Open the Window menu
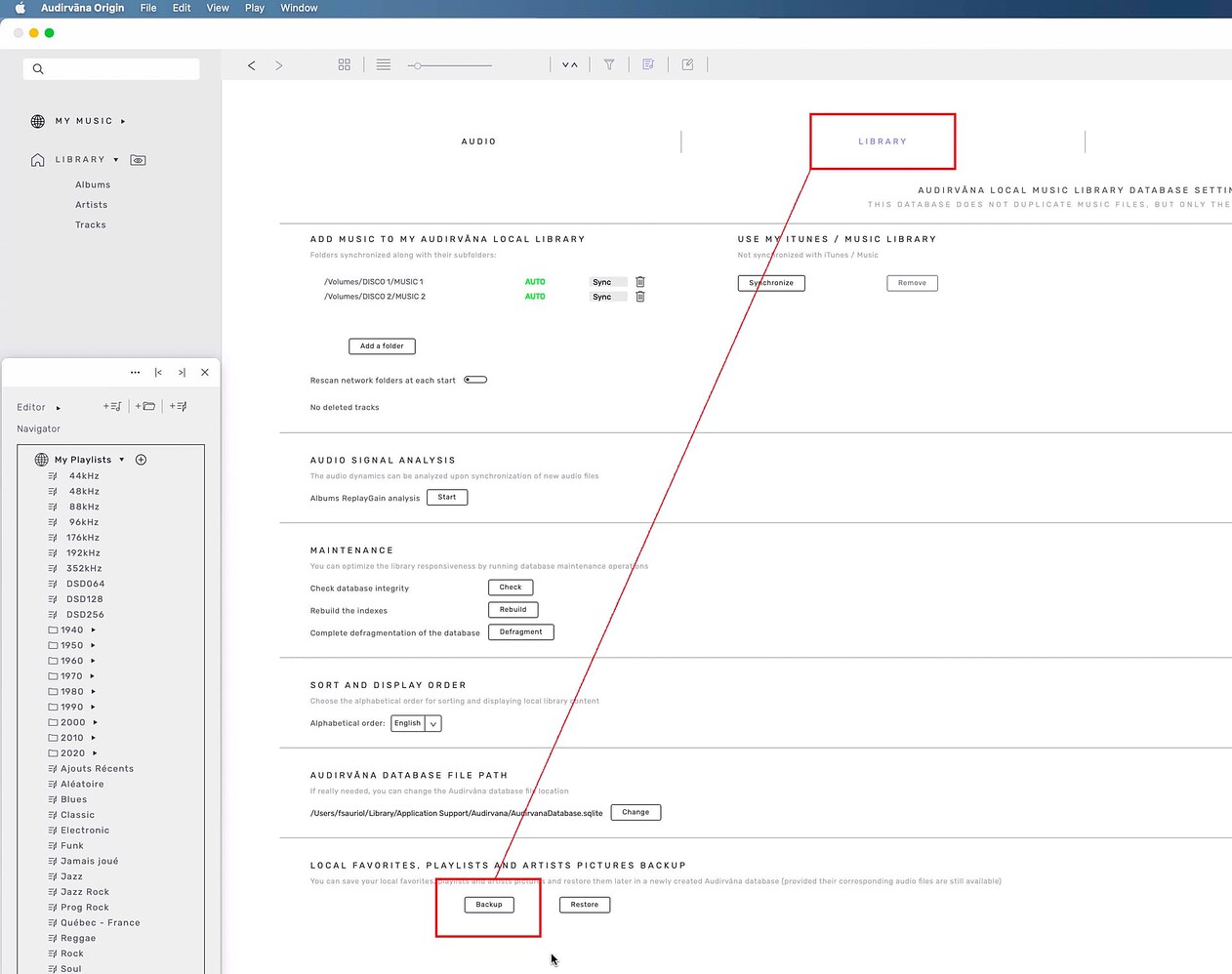This screenshot has height=974, width=1232. (x=299, y=8)
